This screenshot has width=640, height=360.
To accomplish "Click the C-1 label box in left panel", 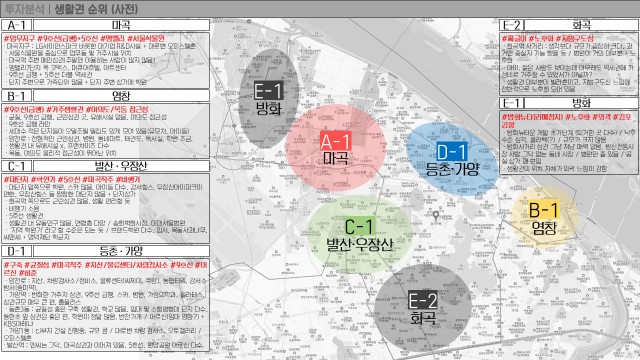I will [16, 166].
